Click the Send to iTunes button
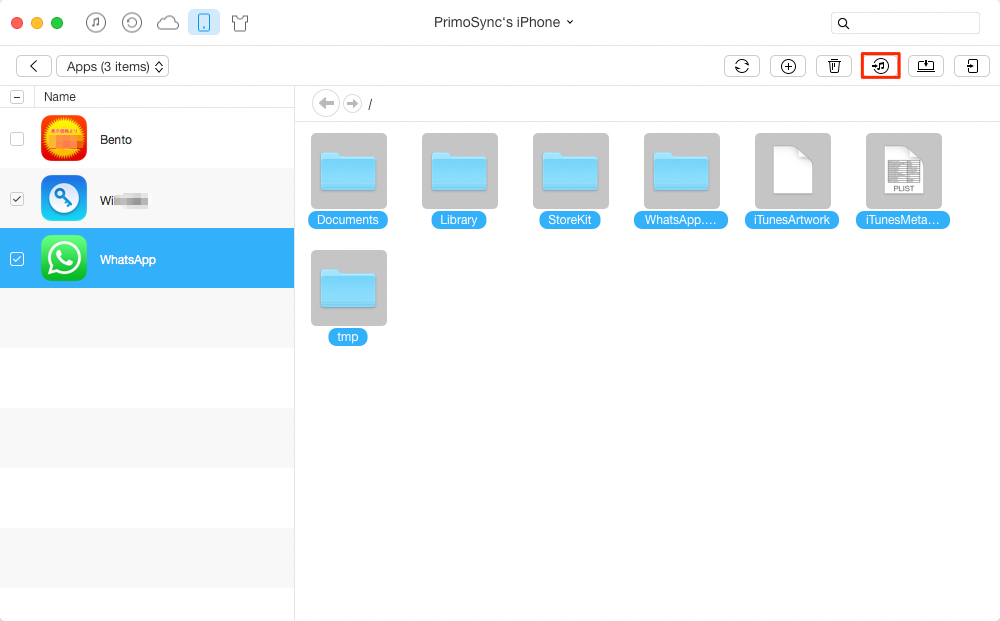The width and height of the screenshot is (1000, 621). tap(880, 66)
